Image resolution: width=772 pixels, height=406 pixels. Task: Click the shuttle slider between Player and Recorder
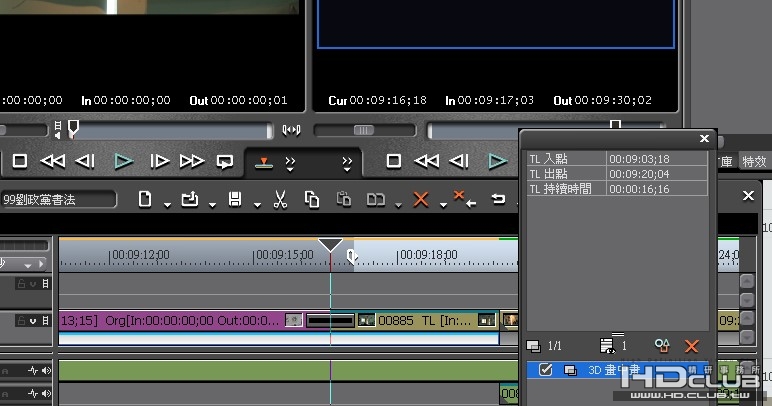click(364, 130)
